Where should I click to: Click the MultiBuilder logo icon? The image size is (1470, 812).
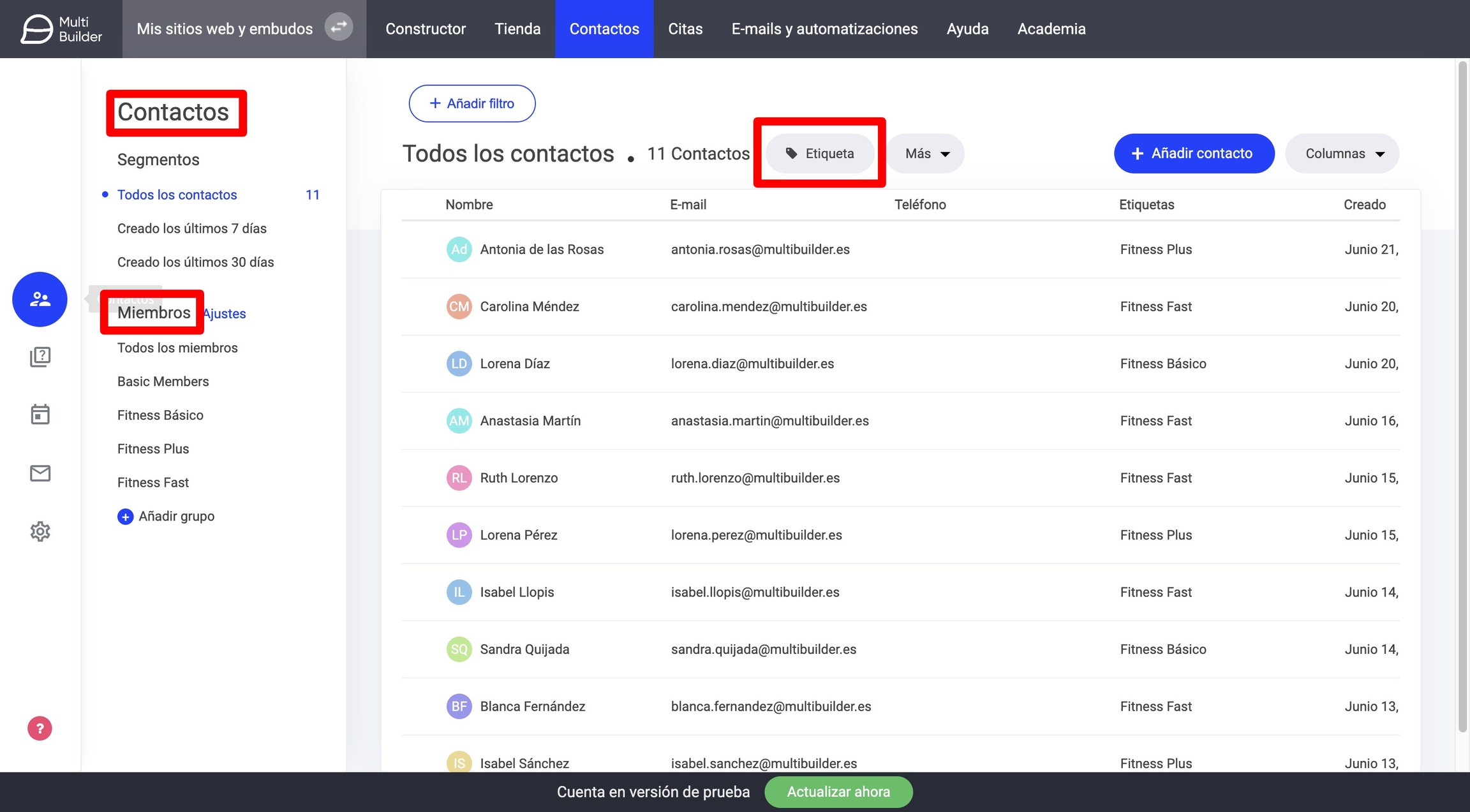coord(36,29)
